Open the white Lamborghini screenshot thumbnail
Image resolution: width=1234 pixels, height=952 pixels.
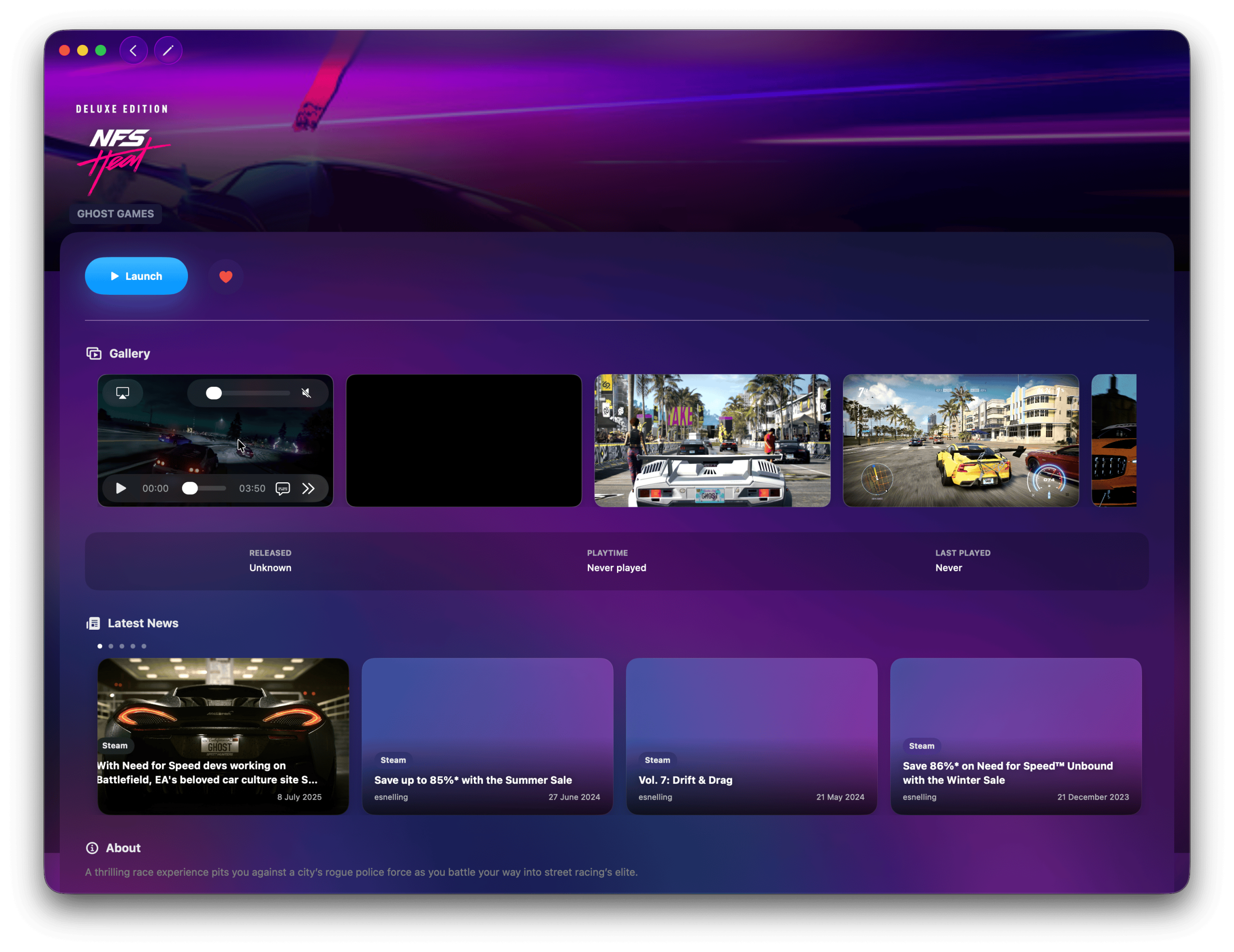point(712,440)
